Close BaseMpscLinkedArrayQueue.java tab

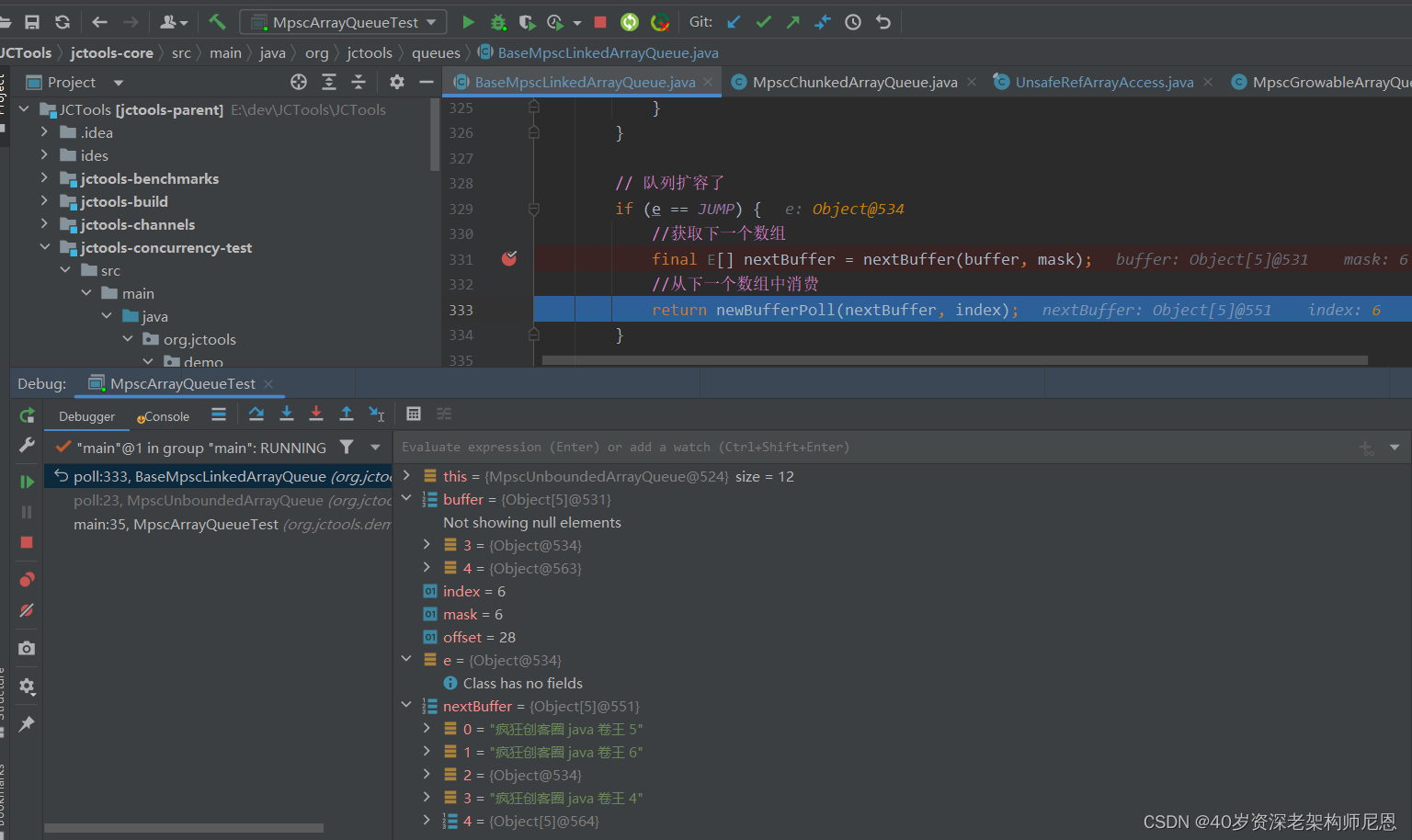point(708,82)
